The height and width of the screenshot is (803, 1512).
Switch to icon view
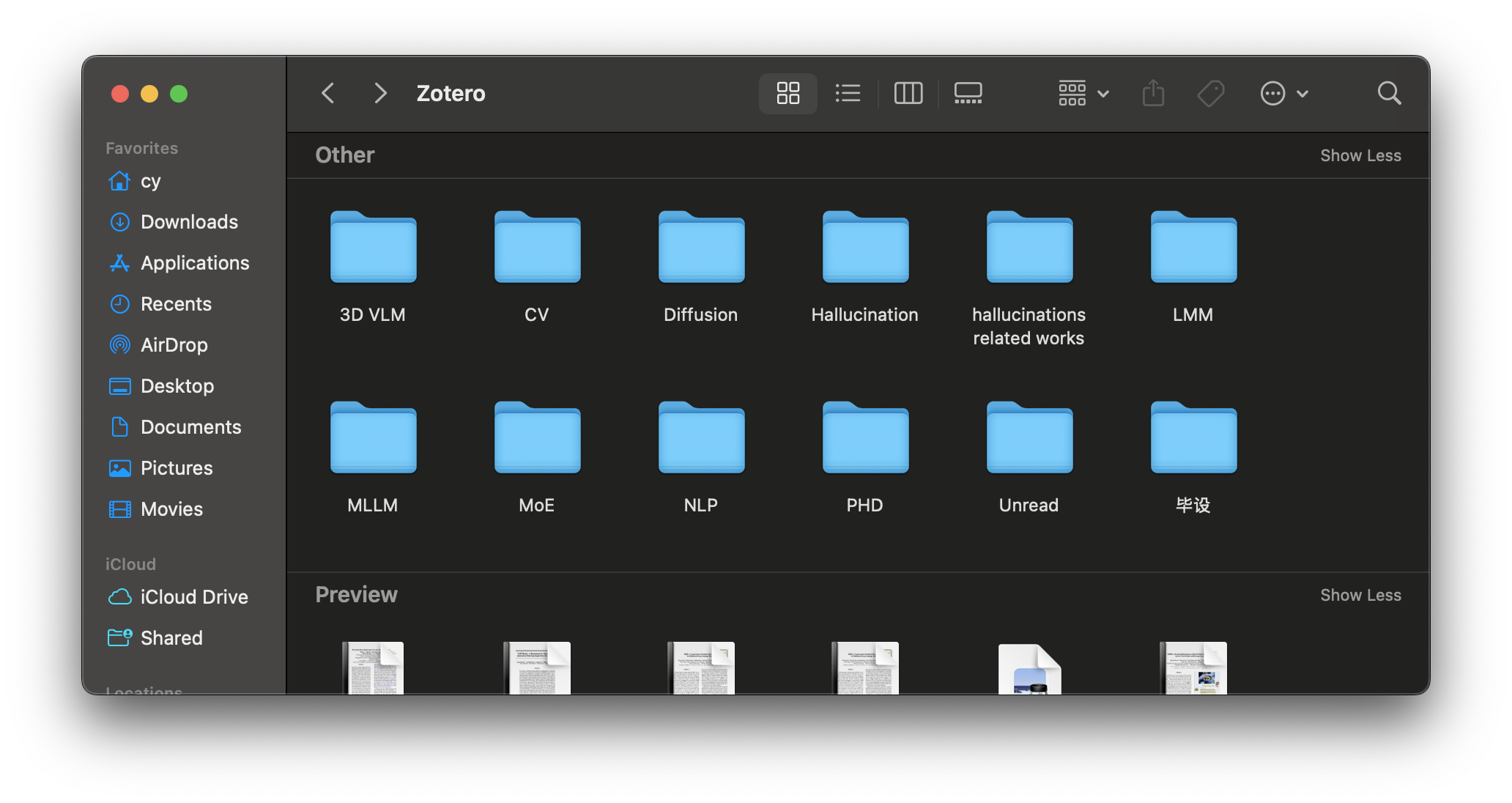788,93
